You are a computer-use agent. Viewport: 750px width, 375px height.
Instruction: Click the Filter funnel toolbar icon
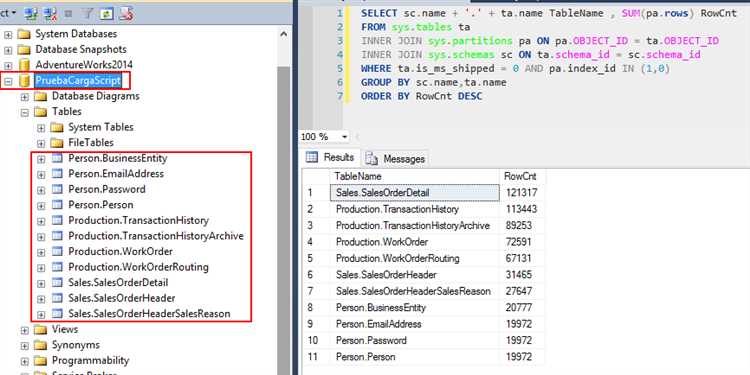(x=87, y=14)
